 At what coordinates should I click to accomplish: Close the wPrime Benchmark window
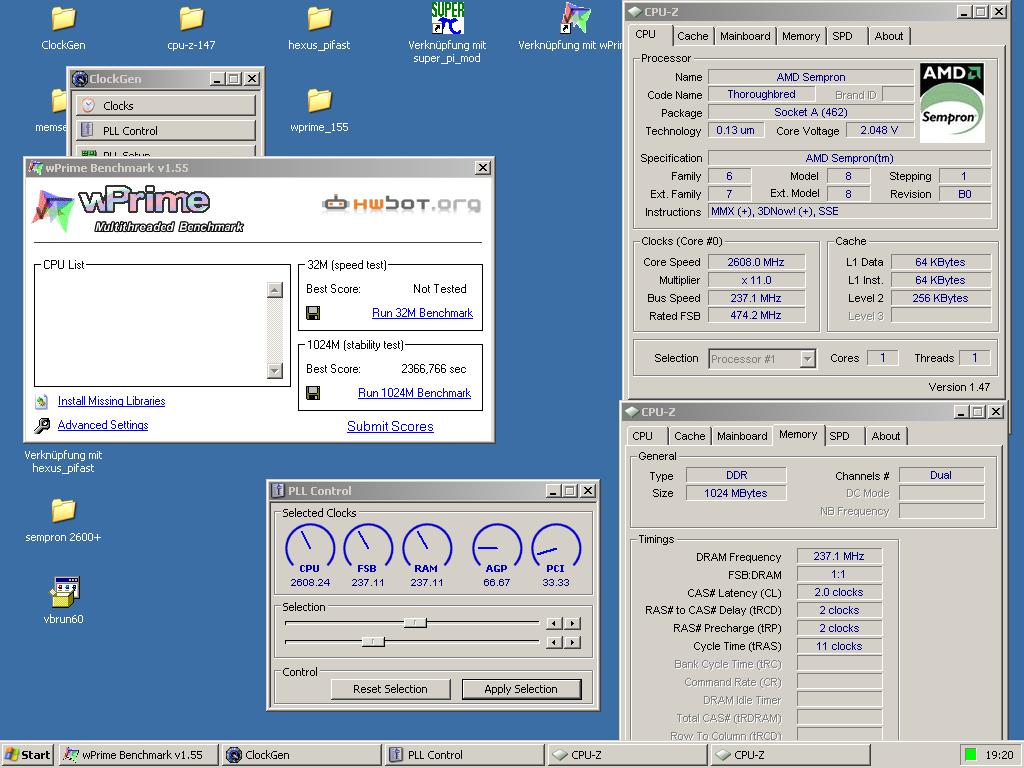click(x=483, y=168)
